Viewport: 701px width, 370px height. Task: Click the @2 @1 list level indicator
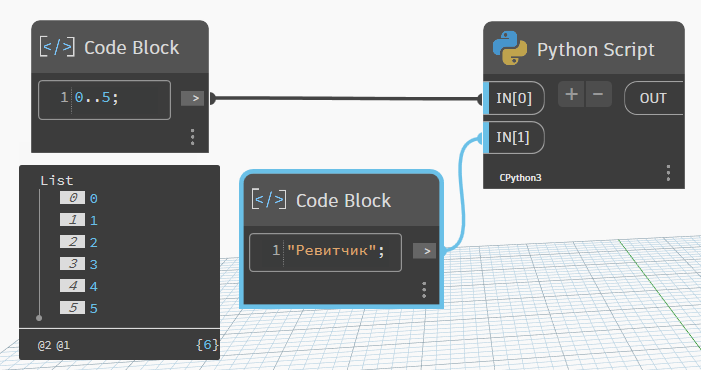coord(54,345)
